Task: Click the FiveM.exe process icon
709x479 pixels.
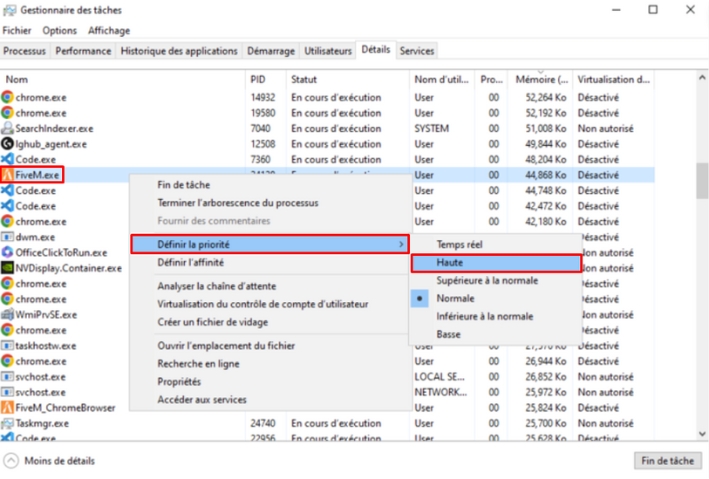Action: click(8, 175)
